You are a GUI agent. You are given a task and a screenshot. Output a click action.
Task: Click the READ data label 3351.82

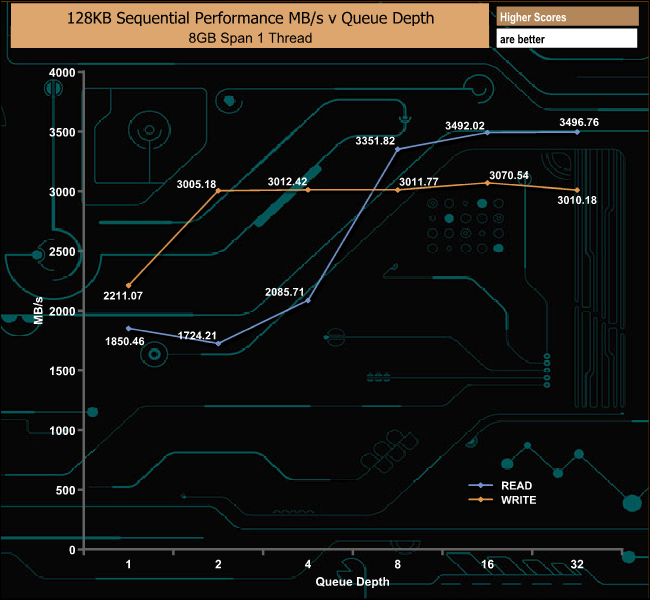[375, 141]
